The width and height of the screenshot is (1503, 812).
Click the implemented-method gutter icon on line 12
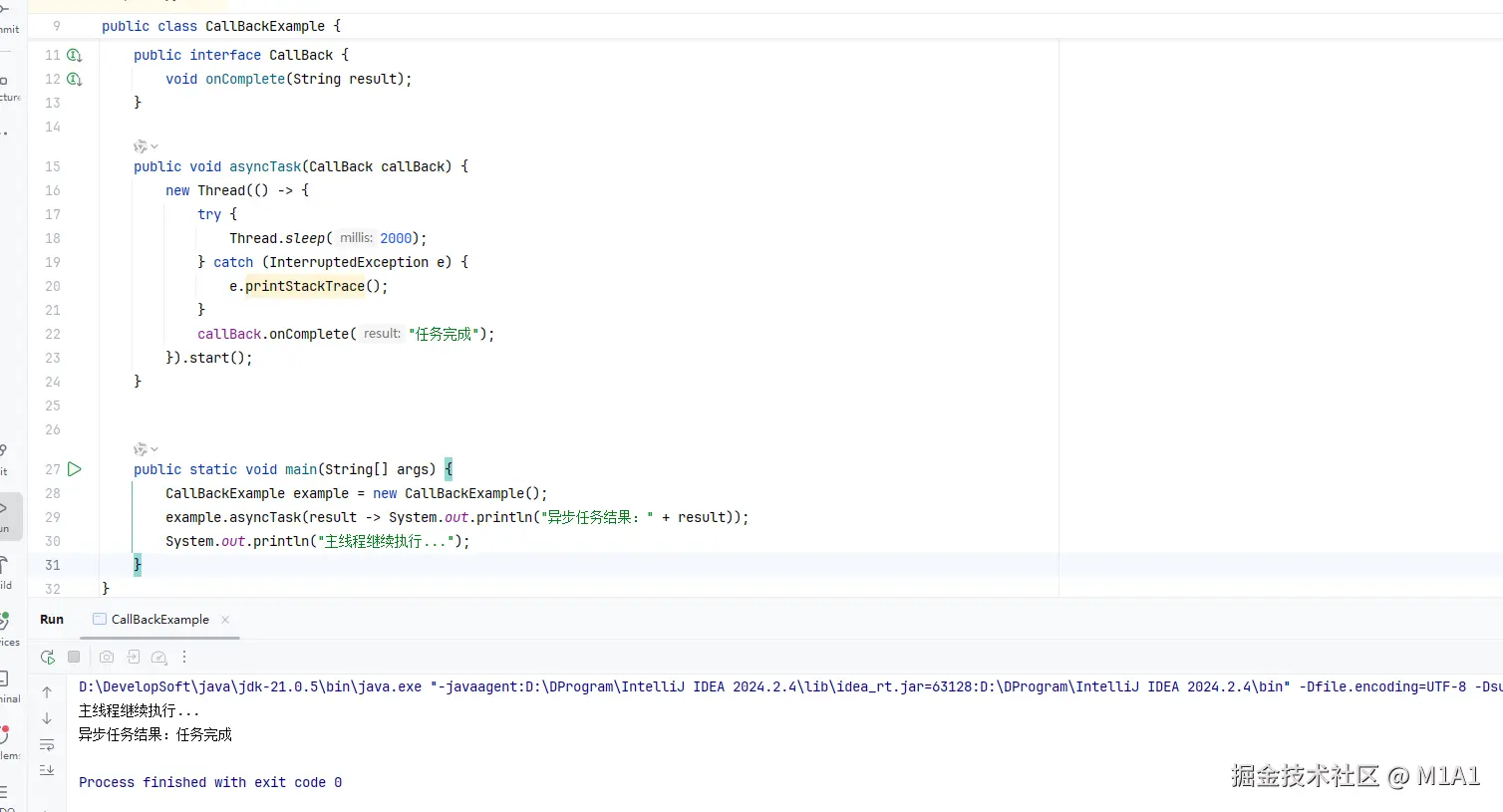click(74, 79)
